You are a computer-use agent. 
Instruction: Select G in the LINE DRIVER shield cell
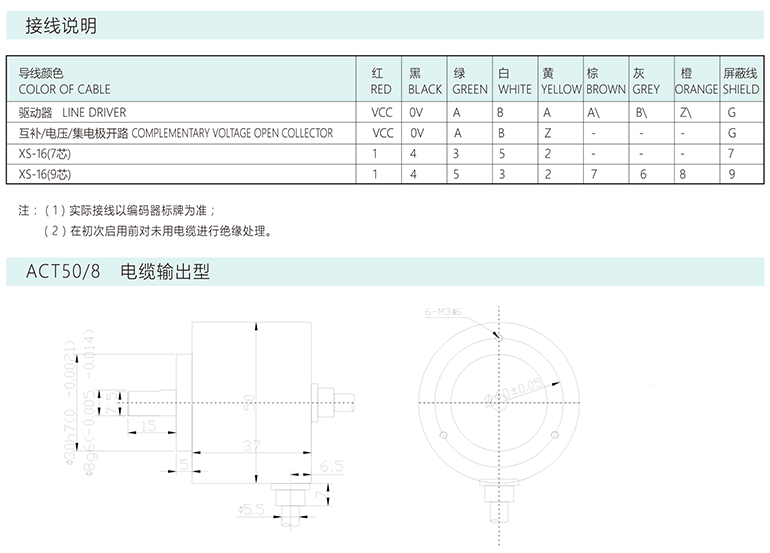pyautogui.click(x=732, y=112)
